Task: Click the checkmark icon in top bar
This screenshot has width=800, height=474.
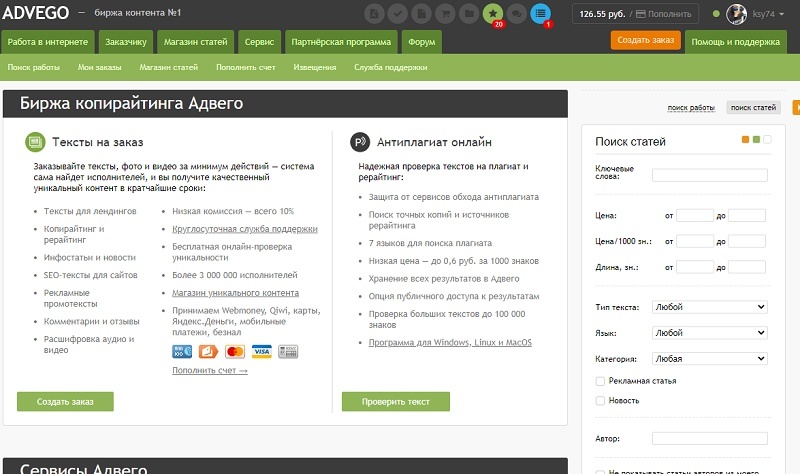Action: [398, 14]
